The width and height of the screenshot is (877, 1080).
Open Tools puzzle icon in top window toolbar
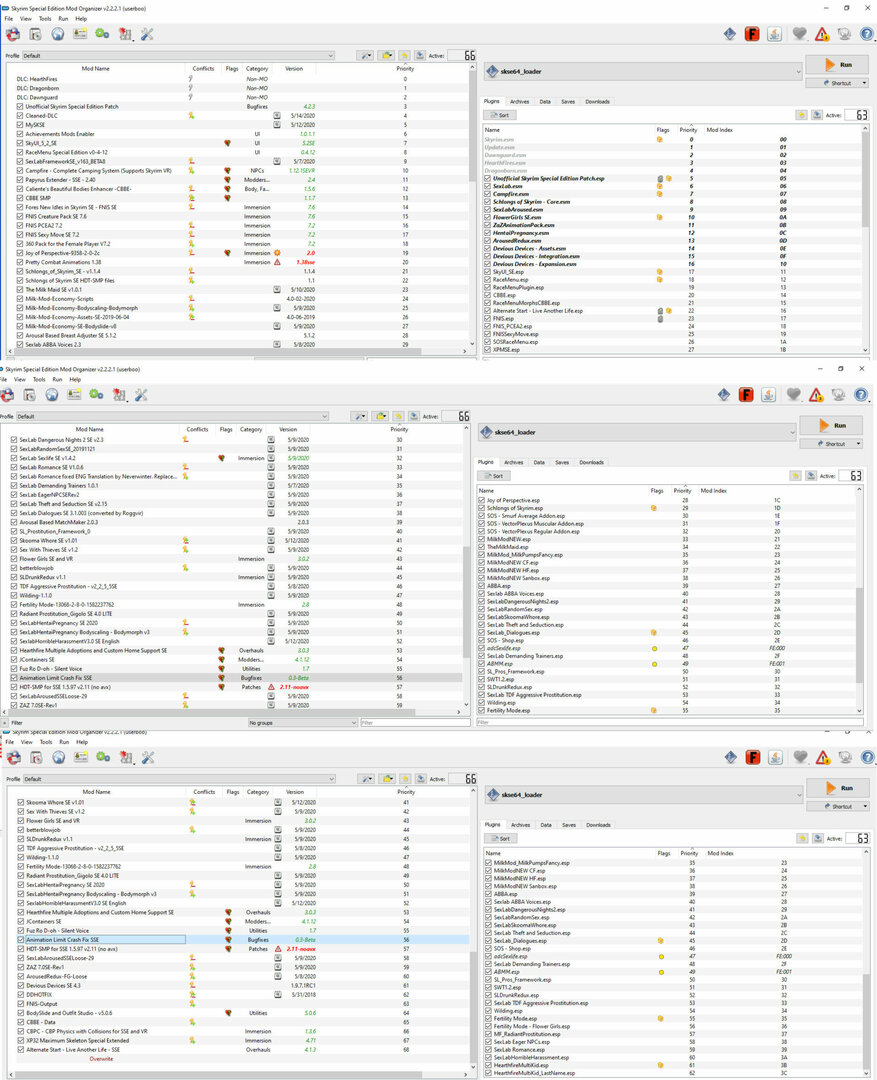(x=125, y=34)
